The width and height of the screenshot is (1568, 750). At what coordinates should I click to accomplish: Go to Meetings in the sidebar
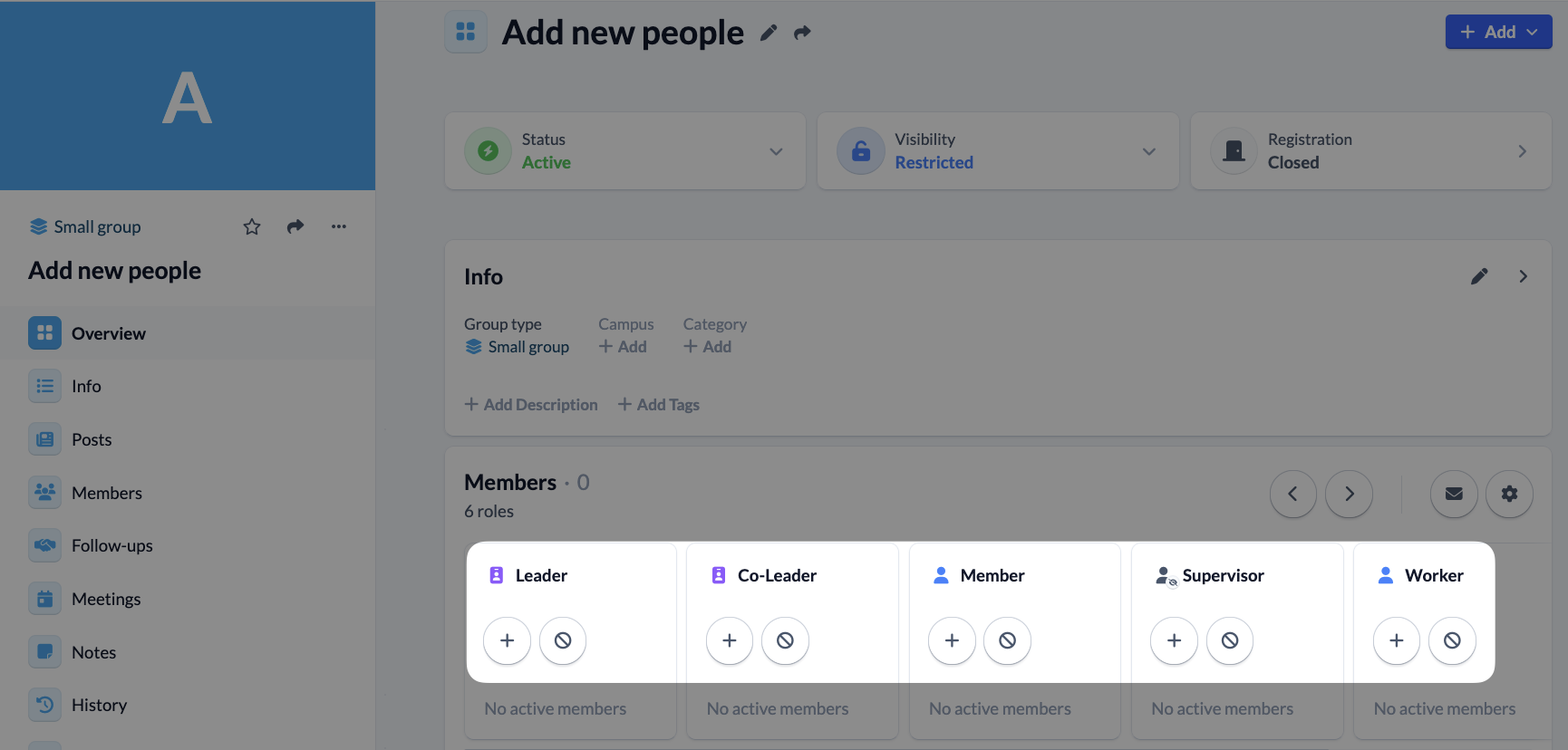(x=106, y=599)
